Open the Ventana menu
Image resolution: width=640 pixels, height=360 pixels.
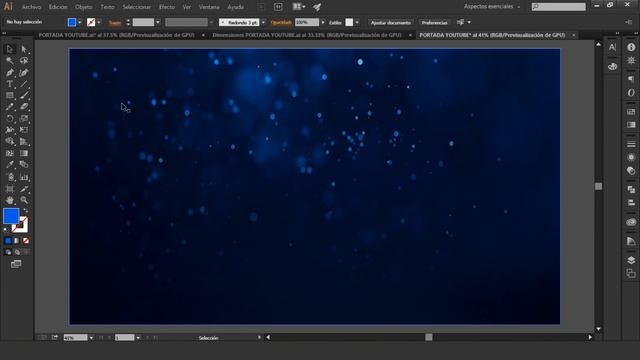[209, 7]
